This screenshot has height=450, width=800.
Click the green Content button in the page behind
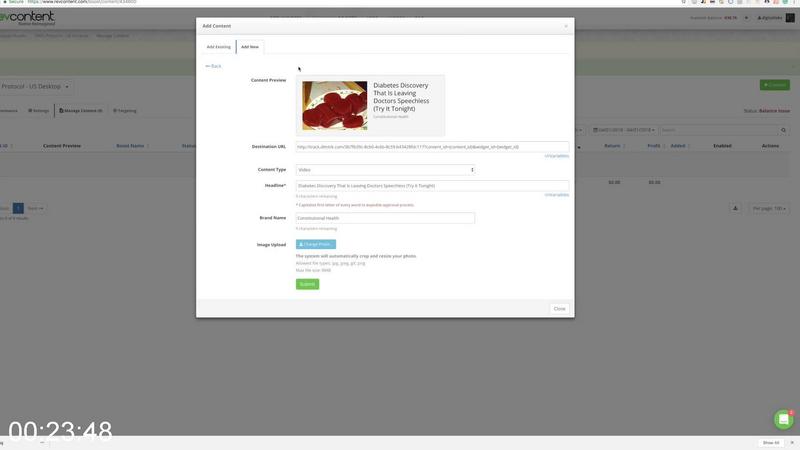(x=774, y=85)
